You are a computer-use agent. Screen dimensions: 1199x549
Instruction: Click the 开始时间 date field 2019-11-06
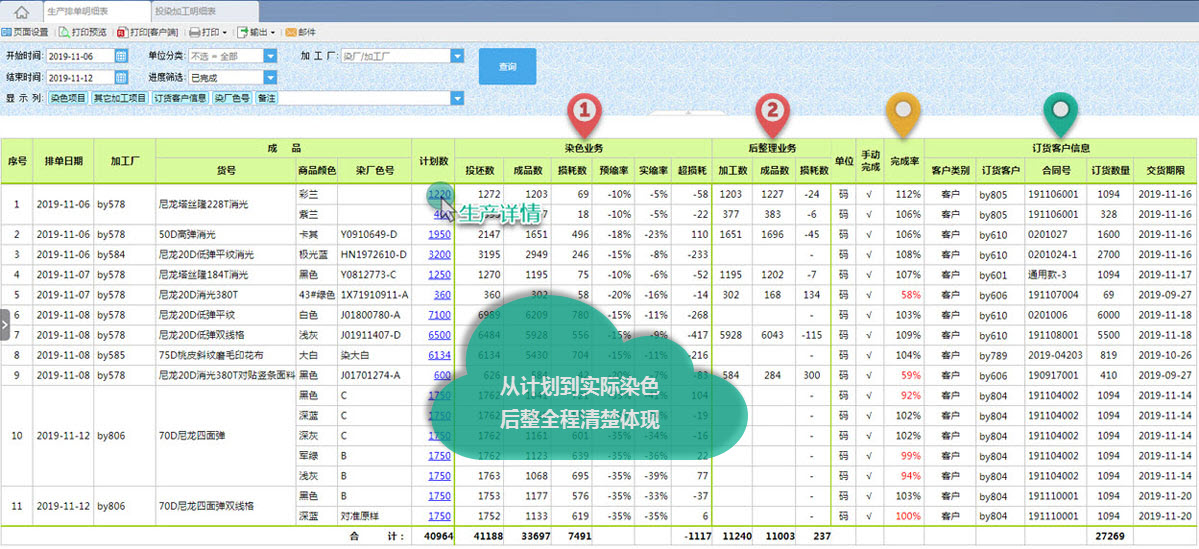click(x=80, y=56)
